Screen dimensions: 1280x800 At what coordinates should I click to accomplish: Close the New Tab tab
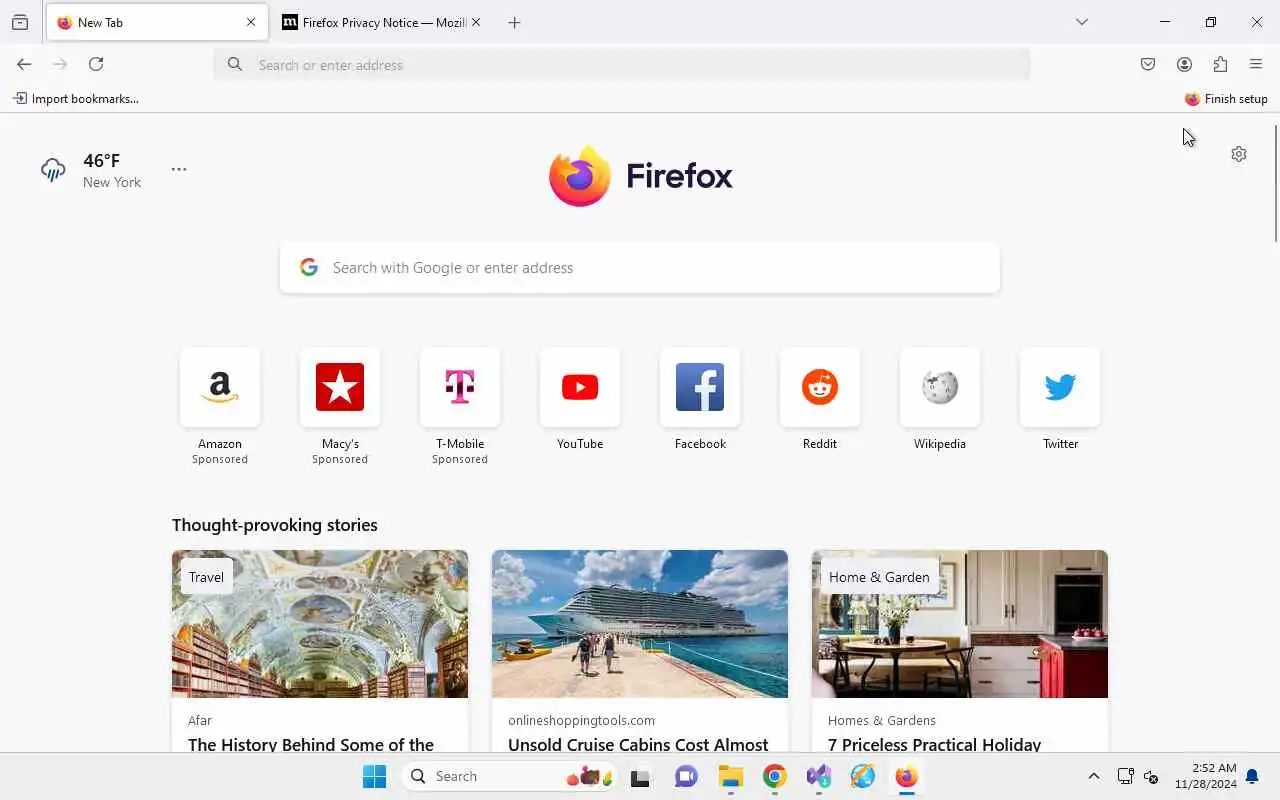click(251, 22)
